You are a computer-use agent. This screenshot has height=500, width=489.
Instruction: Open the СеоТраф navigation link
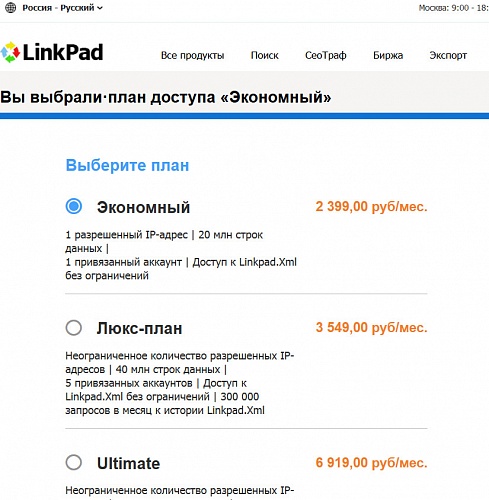tap(326, 55)
